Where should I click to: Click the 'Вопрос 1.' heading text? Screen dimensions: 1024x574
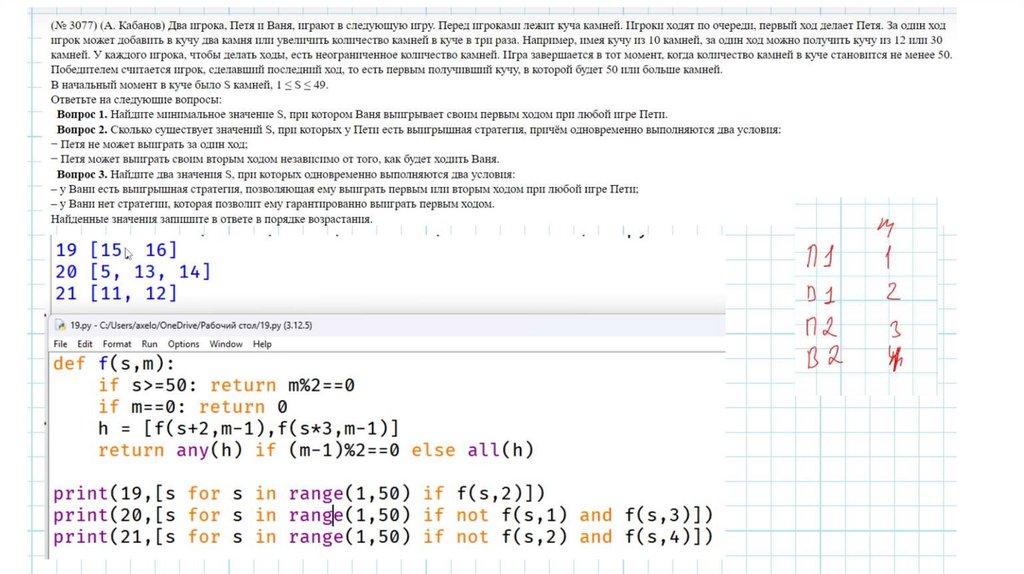82,114
